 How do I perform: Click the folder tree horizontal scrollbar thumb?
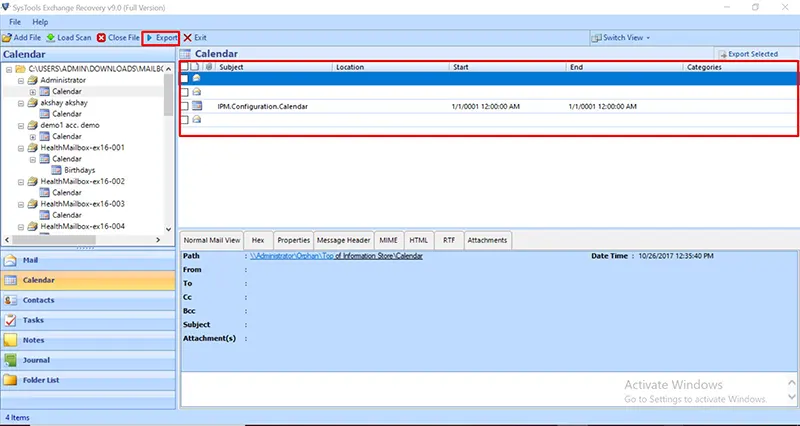tap(54, 239)
